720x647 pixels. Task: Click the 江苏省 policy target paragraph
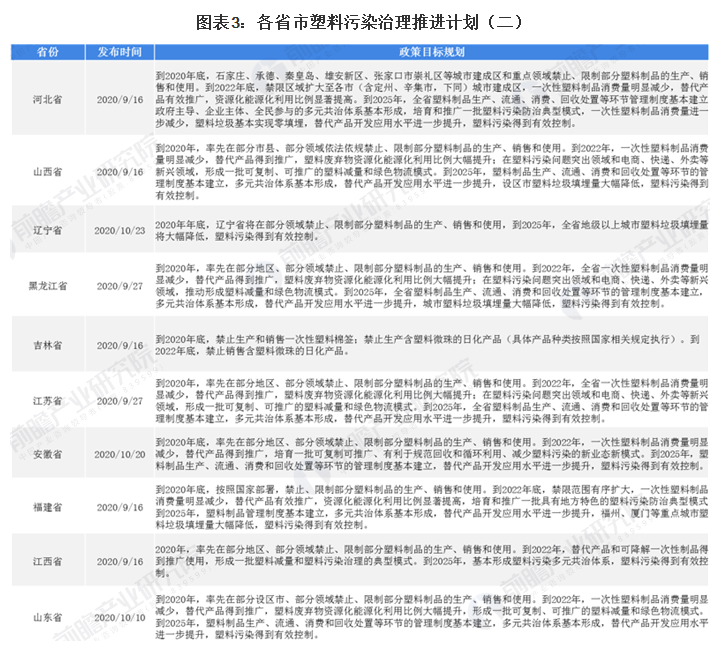tap(432, 401)
